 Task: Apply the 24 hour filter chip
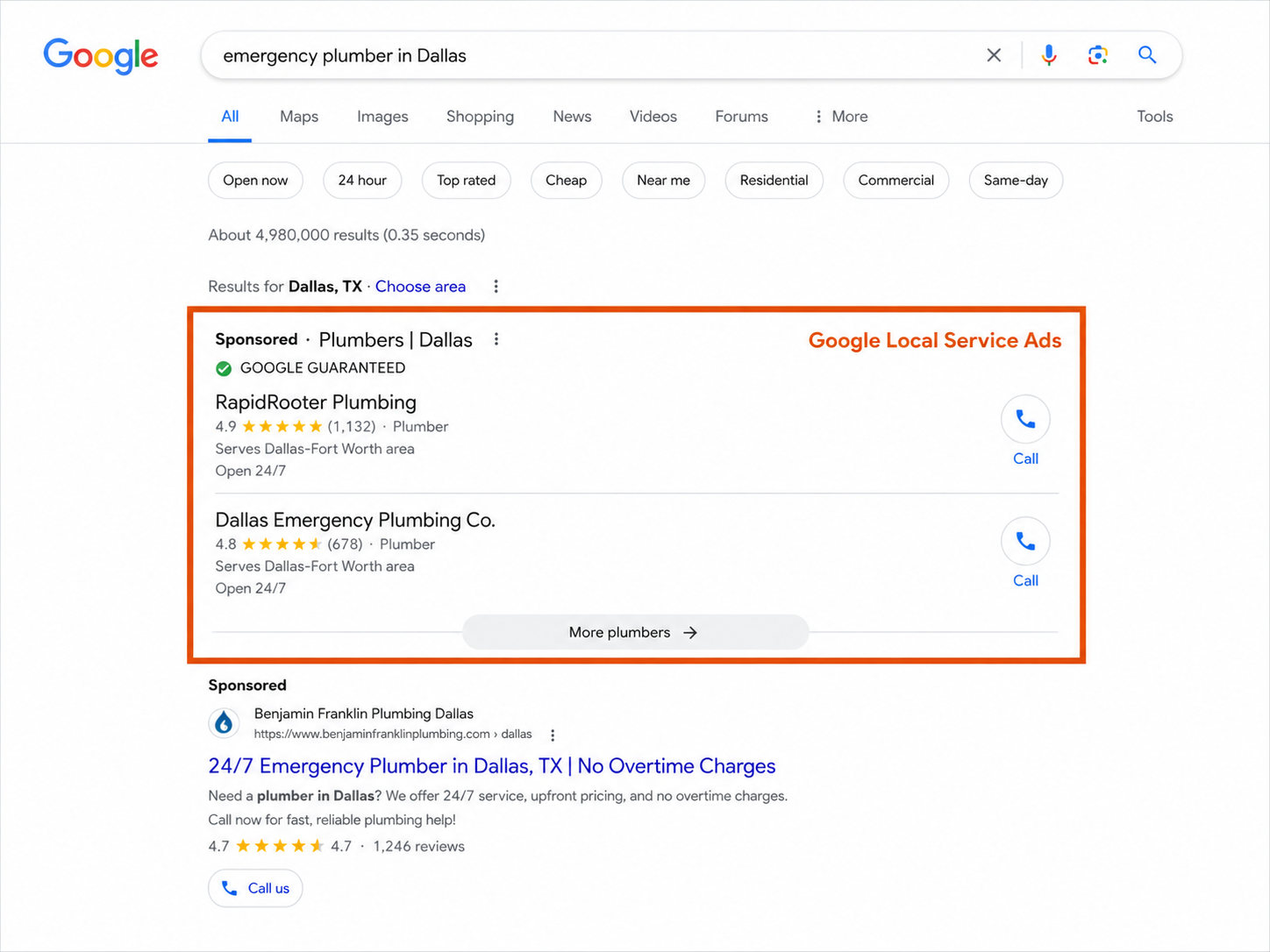click(362, 181)
